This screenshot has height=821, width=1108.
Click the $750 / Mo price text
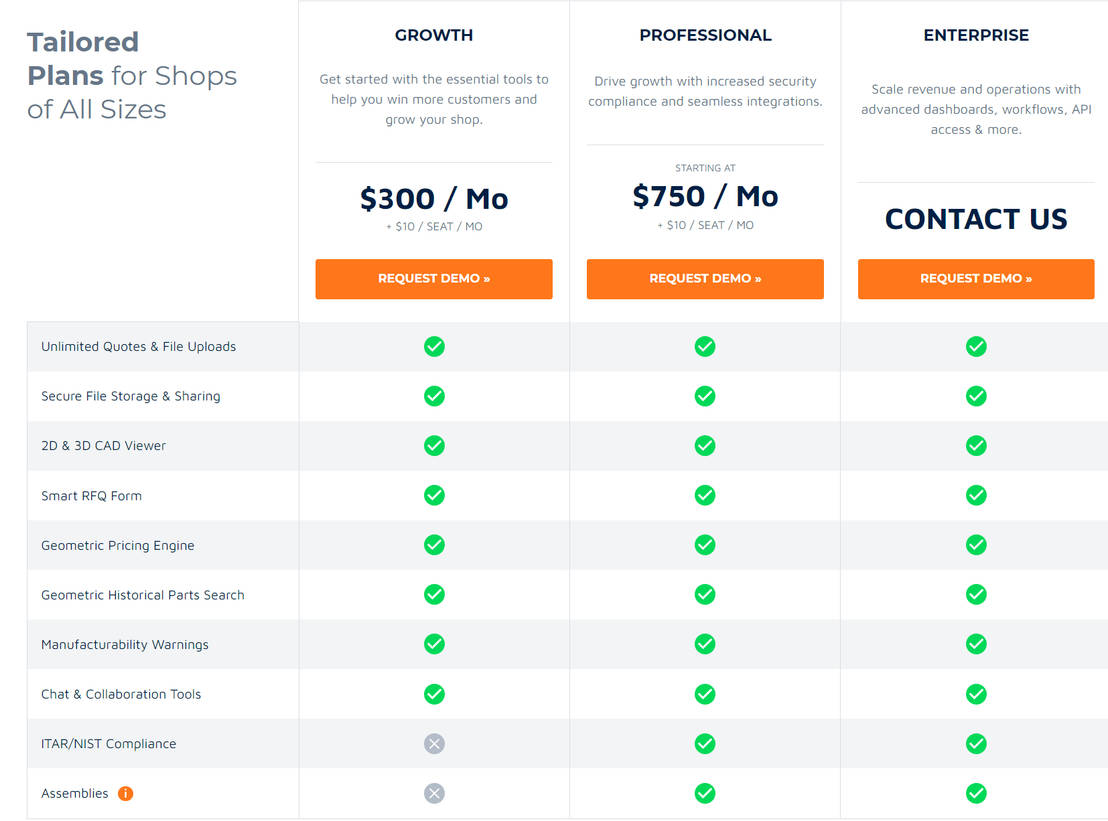coord(705,196)
